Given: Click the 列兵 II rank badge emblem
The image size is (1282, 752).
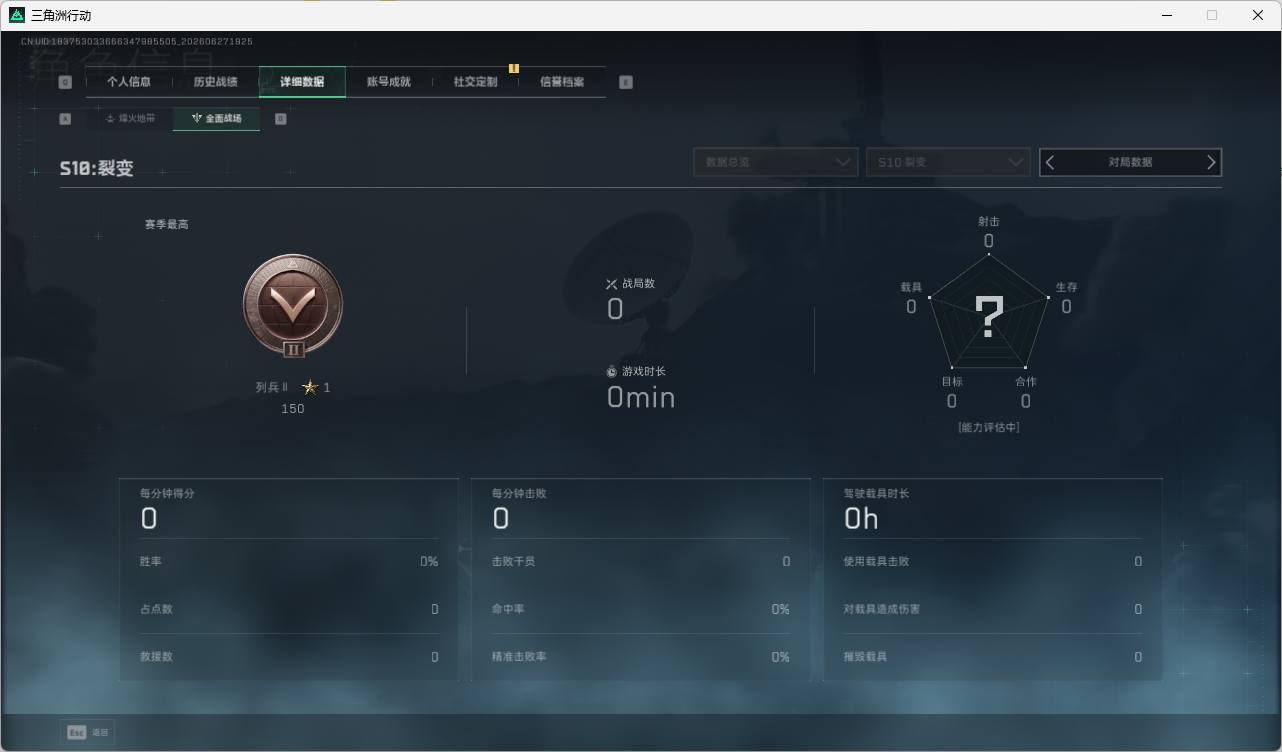Looking at the screenshot, I should coord(293,306).
